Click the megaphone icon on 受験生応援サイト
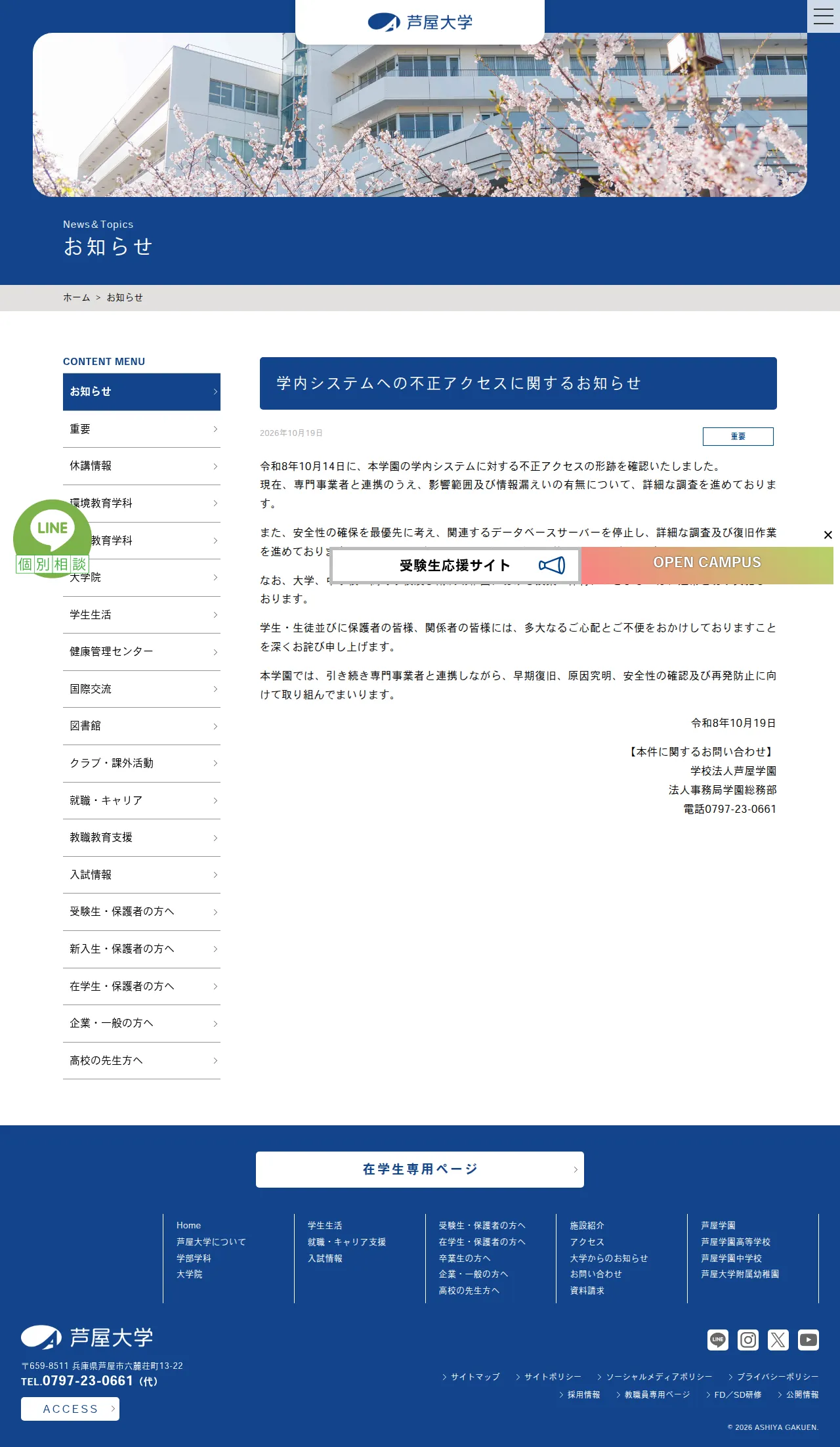Screen dimensions: 840x1447 [551, 565]
